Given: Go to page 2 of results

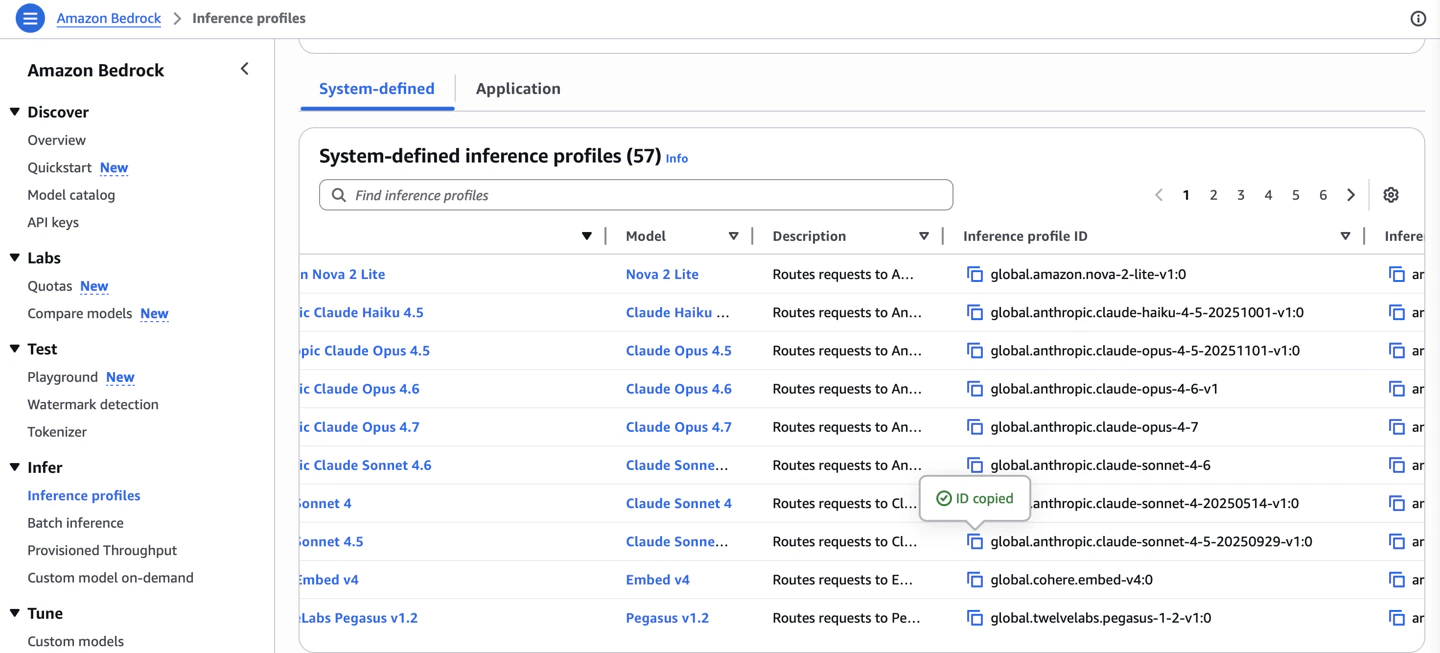Looking at the screenshot, I should pyautogui.click(x=1214, y=195).
